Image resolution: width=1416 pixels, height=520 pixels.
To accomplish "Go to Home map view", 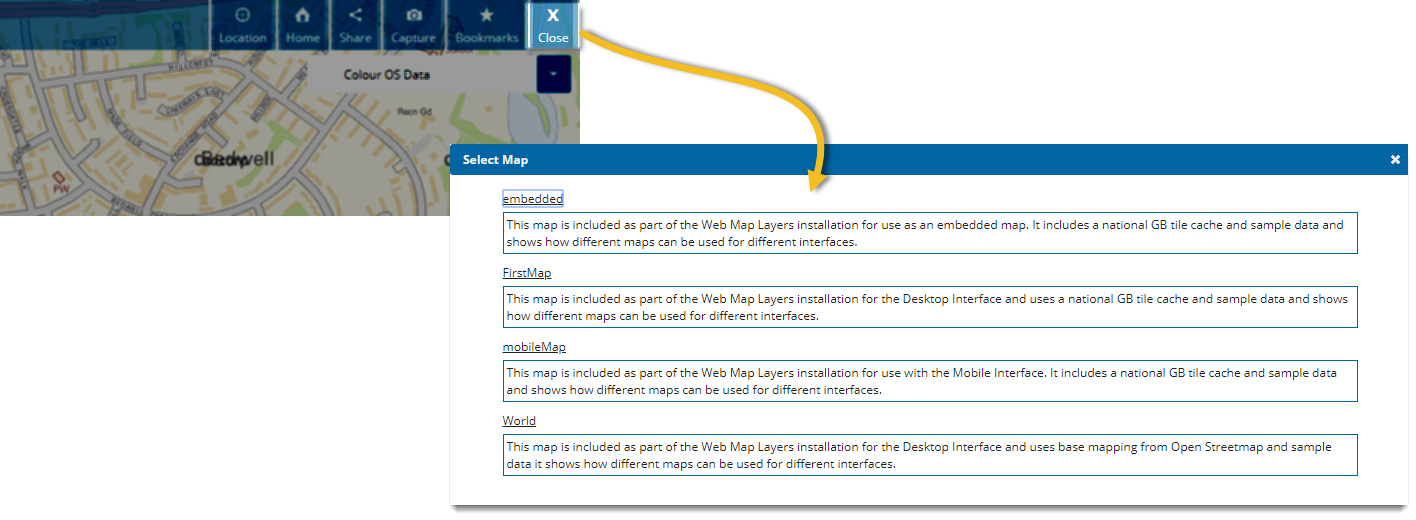I will coord(302,25).
